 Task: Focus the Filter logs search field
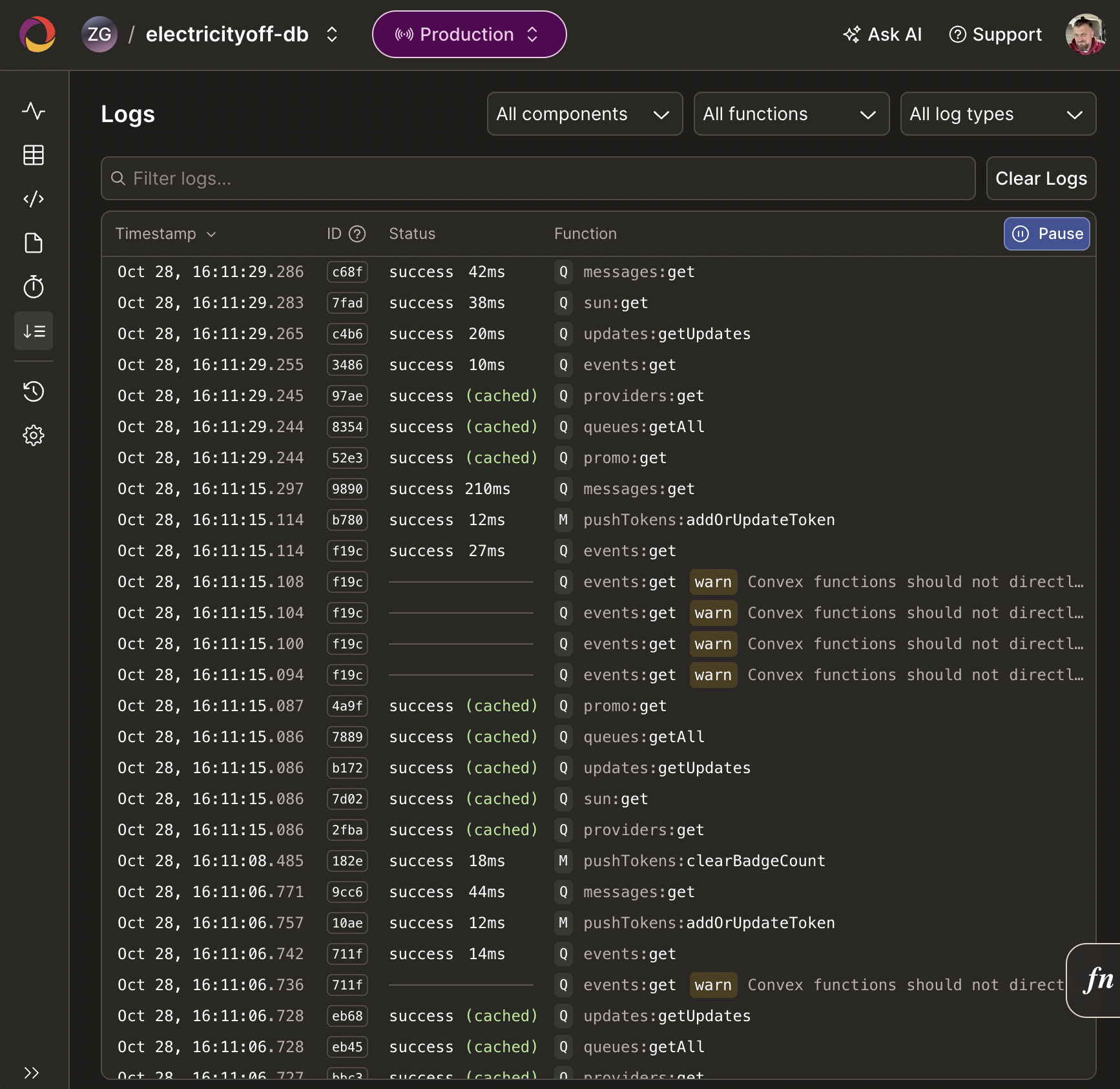coord(538,178)
